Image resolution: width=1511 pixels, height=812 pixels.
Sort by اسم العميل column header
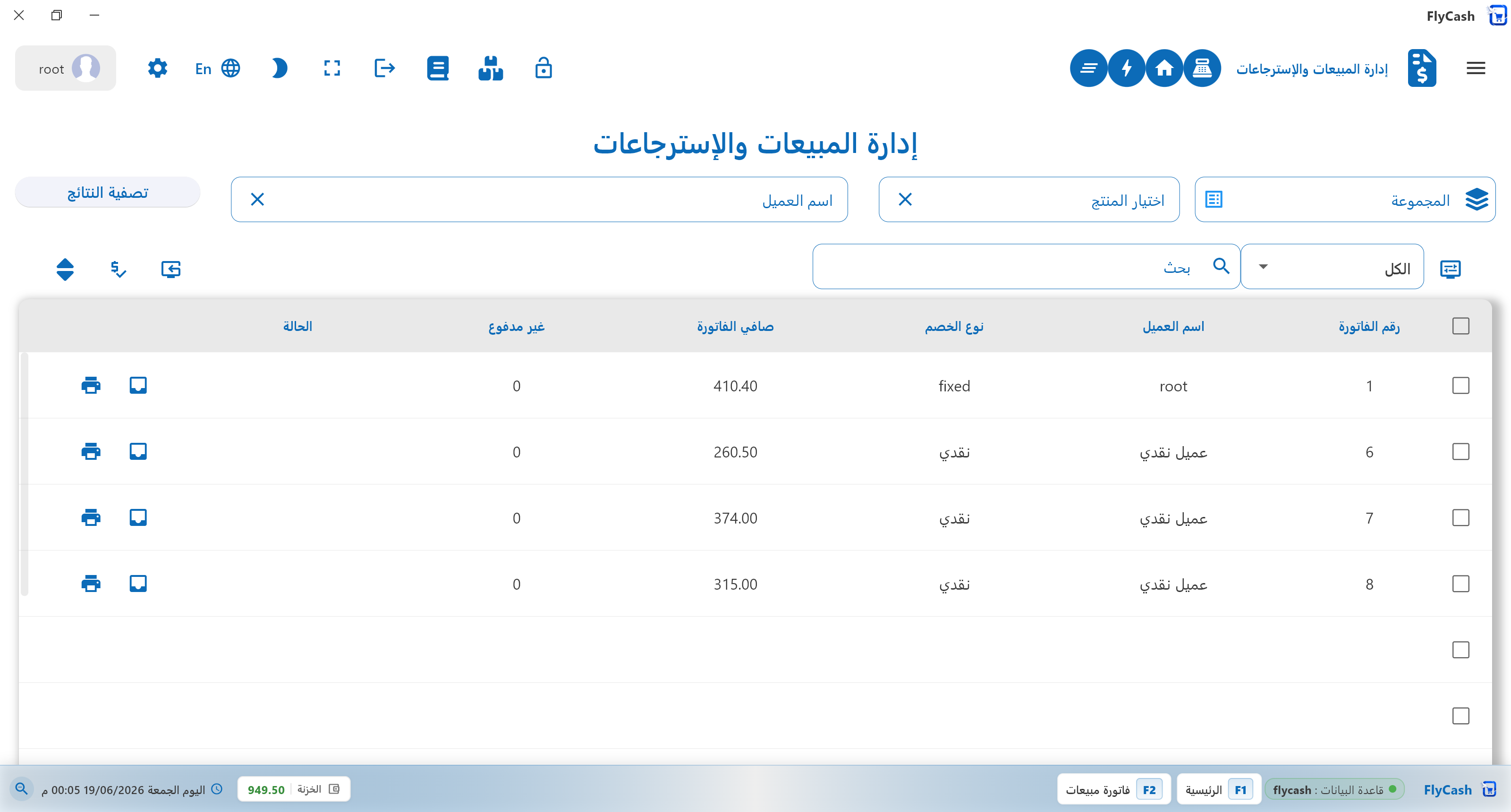coord(1173,326)
